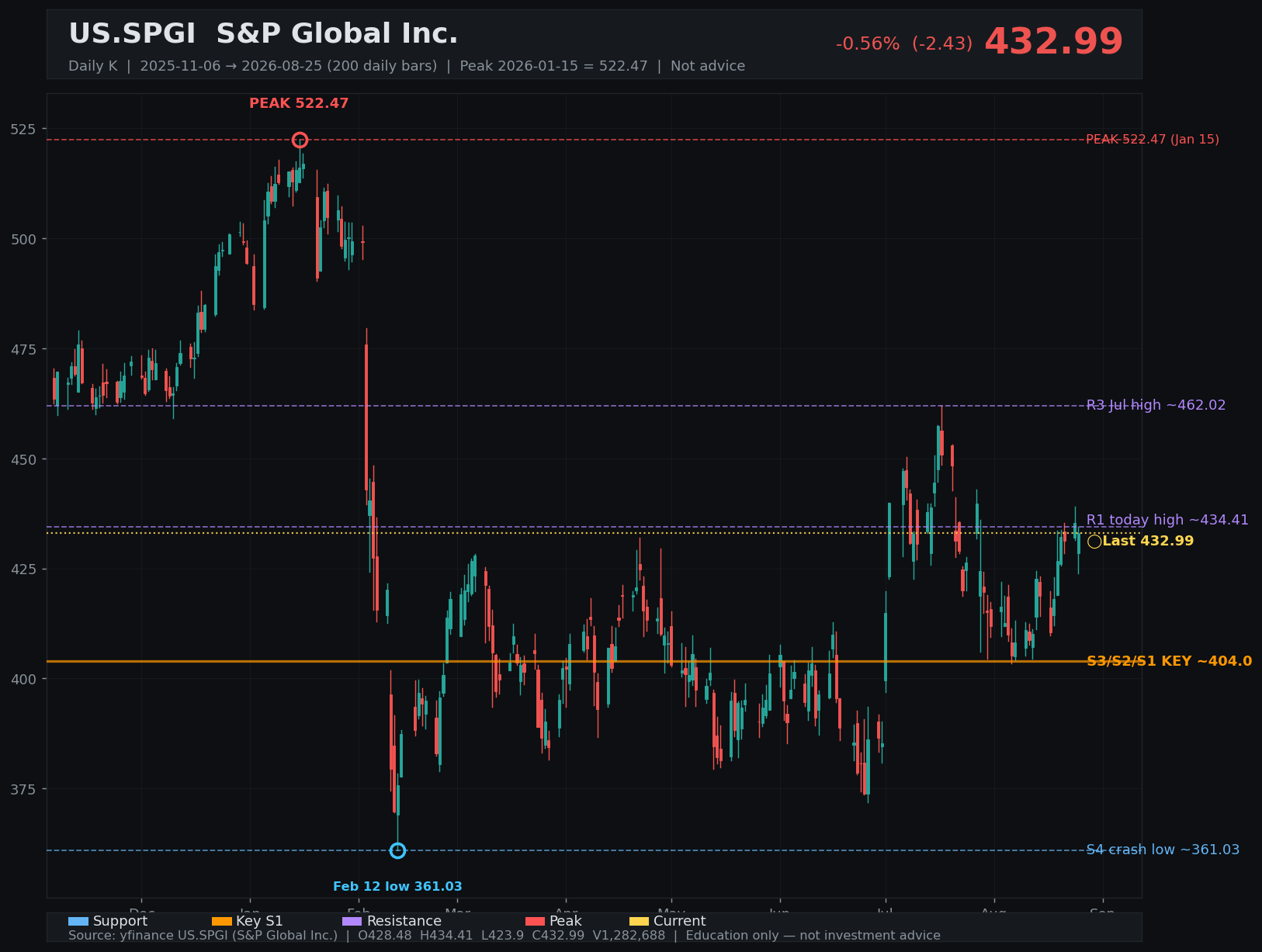Viewport: 1262px width, 952px height.
Task: Click the 'PEAK 522.47 (Jan 15)' line label
Action: tap(1153, 140)
